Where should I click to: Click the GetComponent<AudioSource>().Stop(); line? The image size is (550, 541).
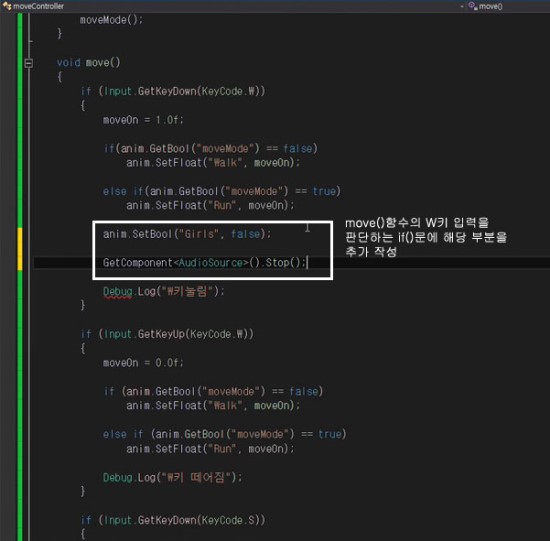(205, 263)
